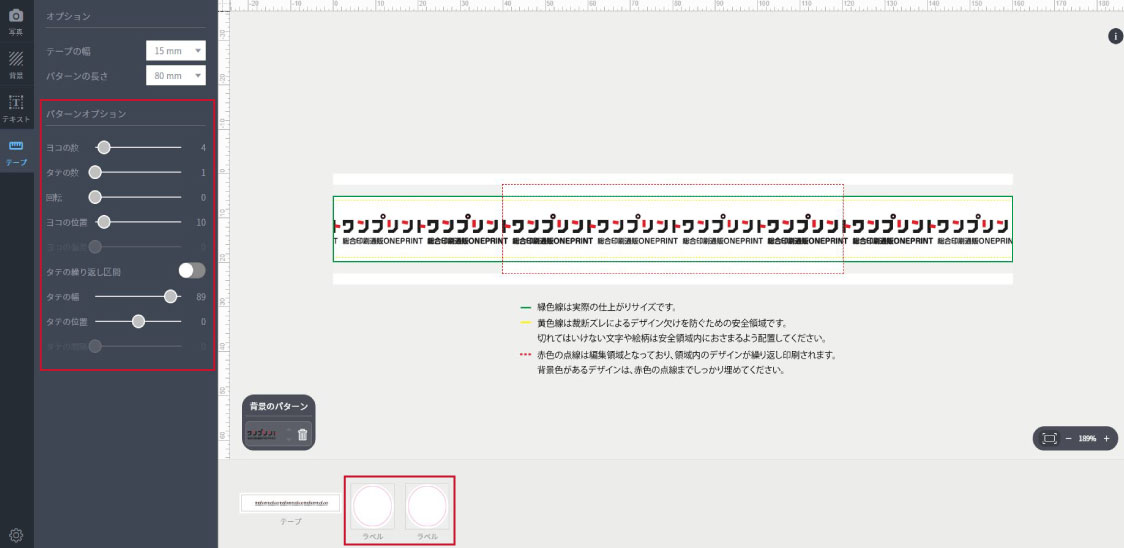The width and height of the screenshot is (1124, 548).
Task: Click the タテの幅 slider handle
Action: [171, 296]
